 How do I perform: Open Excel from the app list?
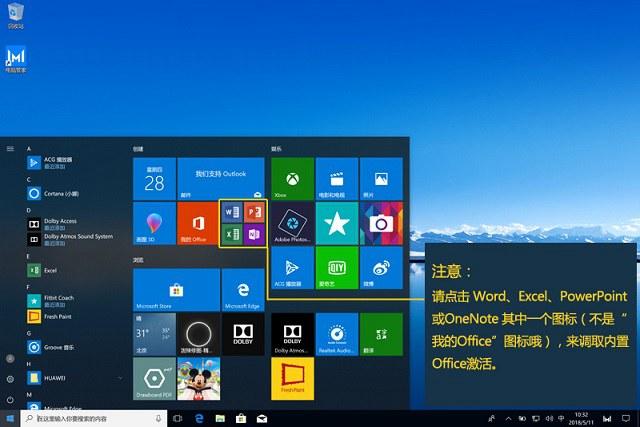73,270
